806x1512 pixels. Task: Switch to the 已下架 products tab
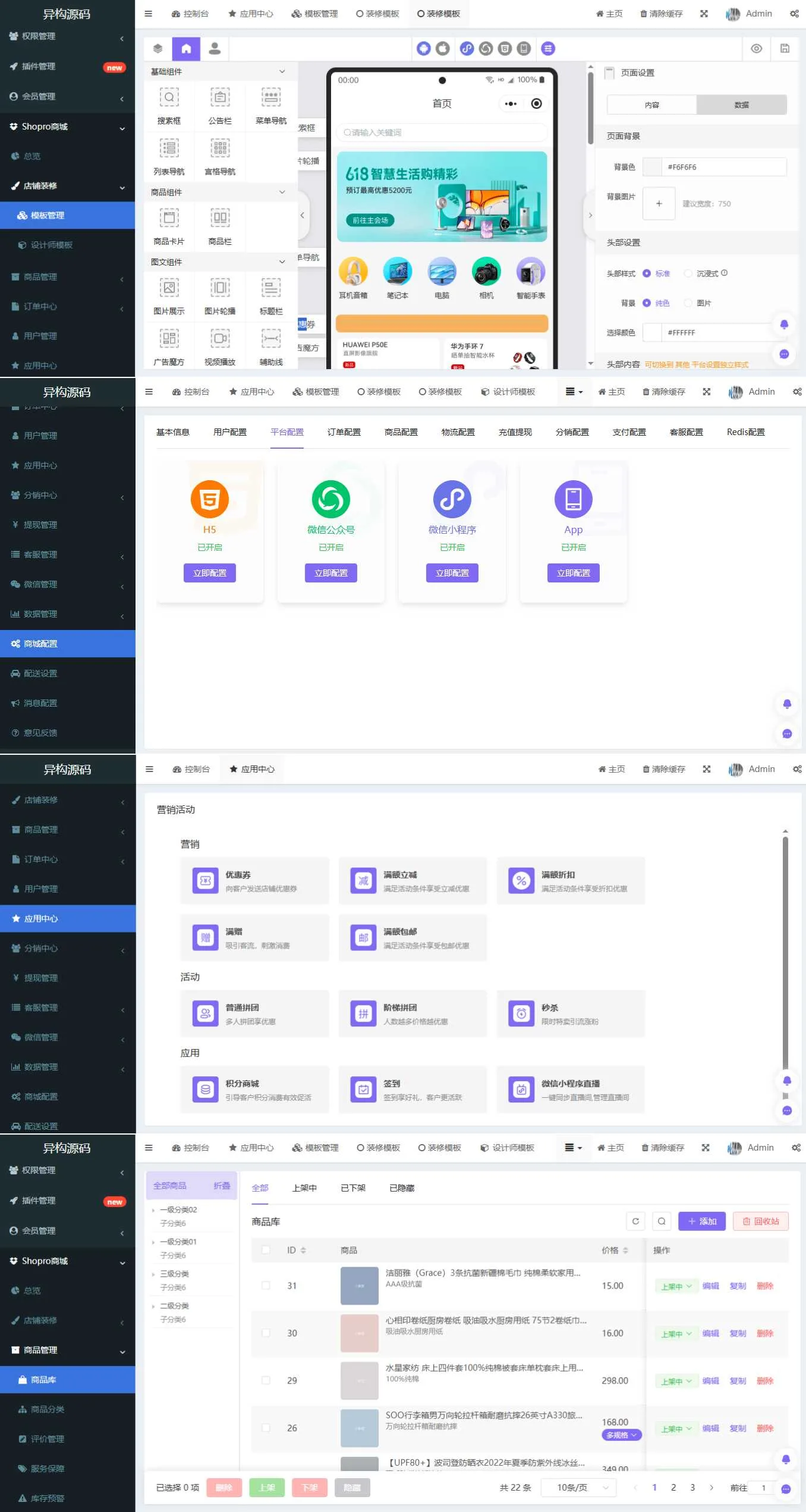click(352, 1188)
